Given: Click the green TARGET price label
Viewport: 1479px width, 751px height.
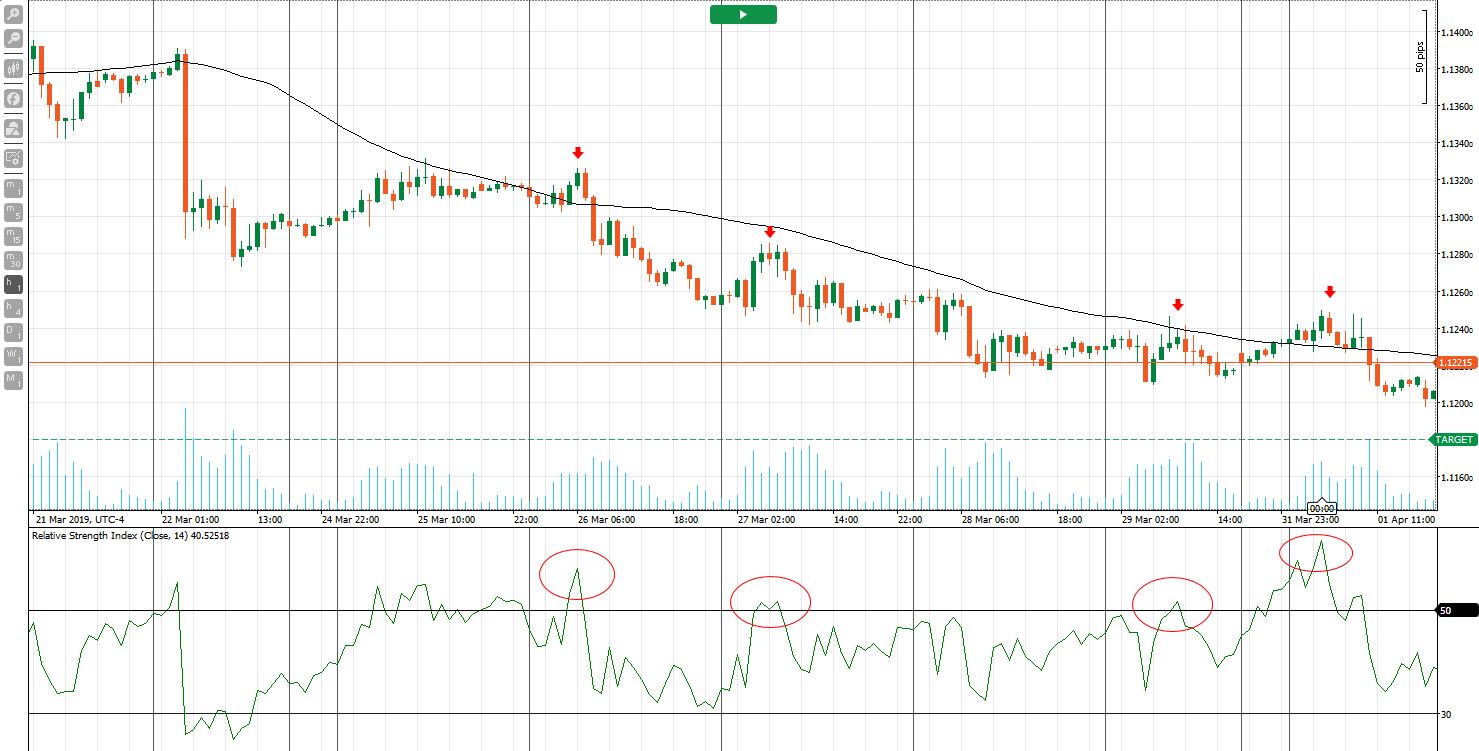Looking at the screenshot, I should (1454, 439).
